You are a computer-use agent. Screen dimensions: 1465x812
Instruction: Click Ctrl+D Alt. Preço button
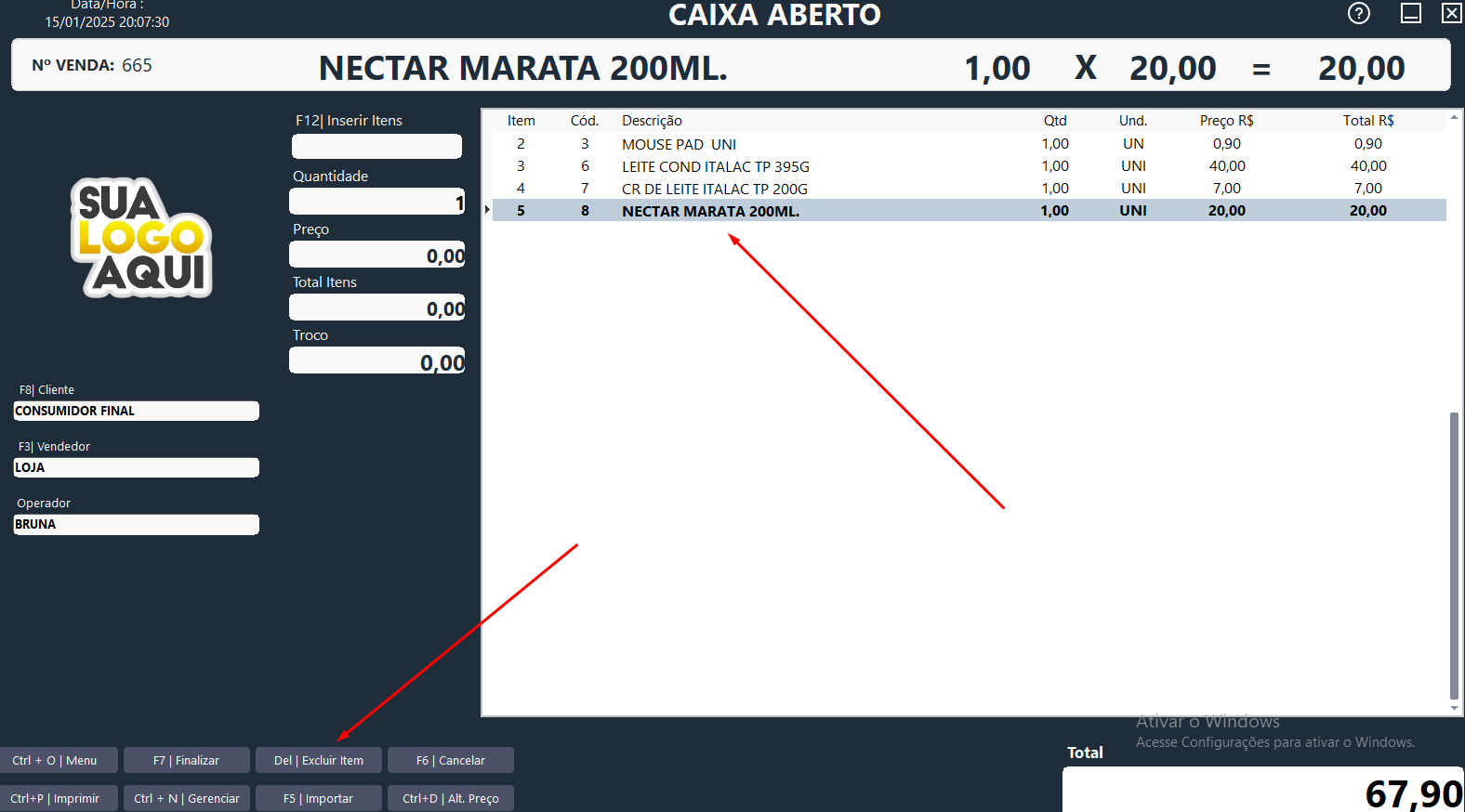pyautogui.click(x=451, y=798)
